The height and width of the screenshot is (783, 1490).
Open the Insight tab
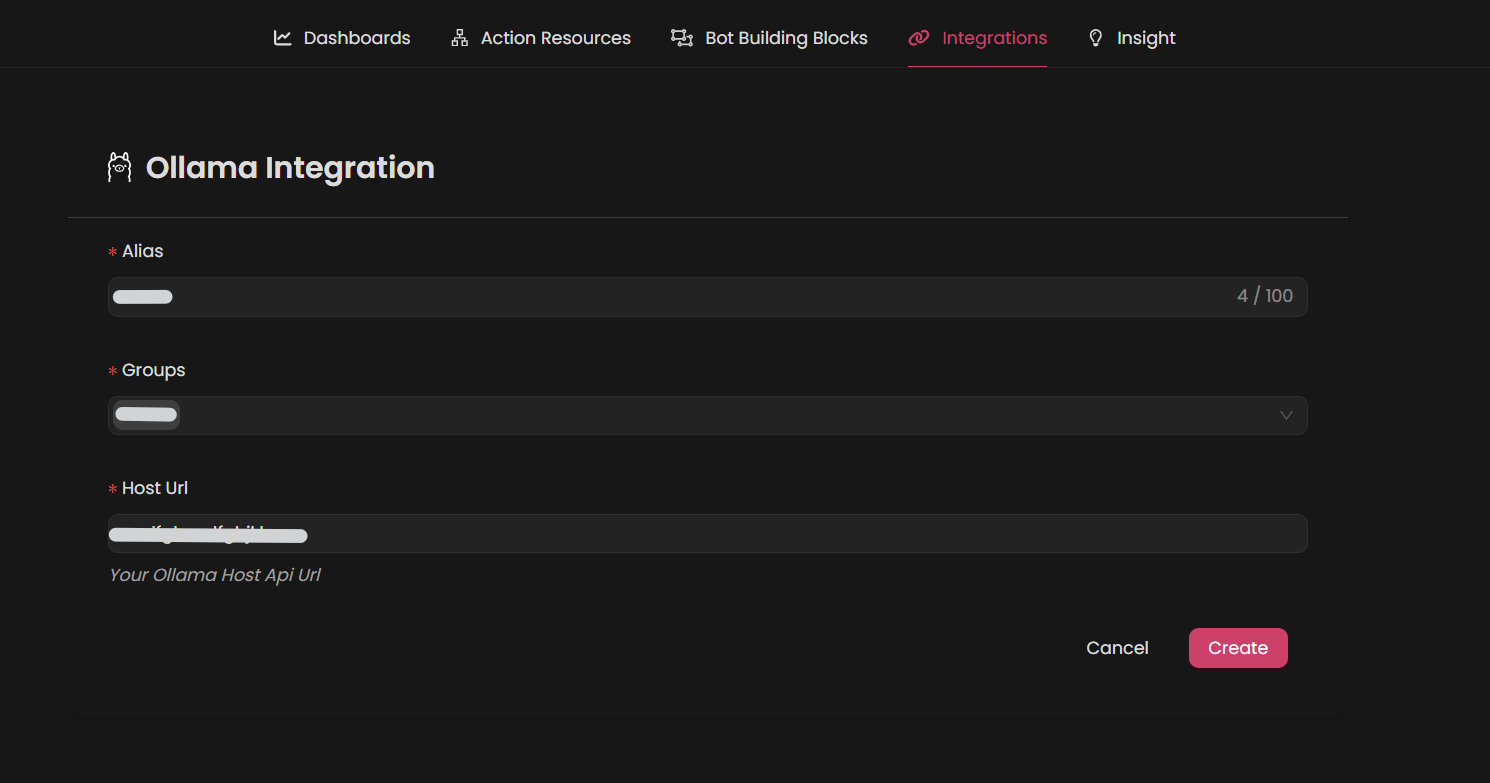[x=1132, y=38]
